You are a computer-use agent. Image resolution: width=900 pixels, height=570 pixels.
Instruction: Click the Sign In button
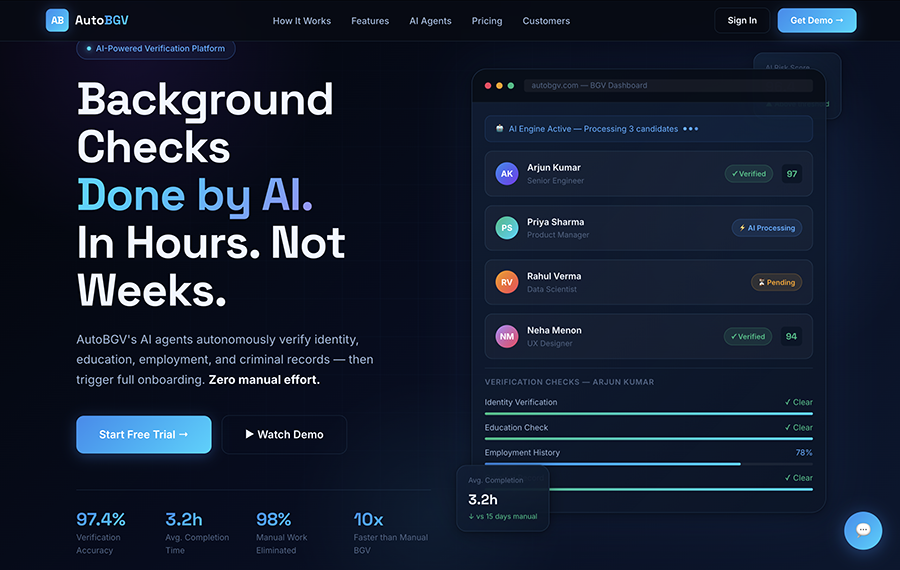click(x=742, y=20)
